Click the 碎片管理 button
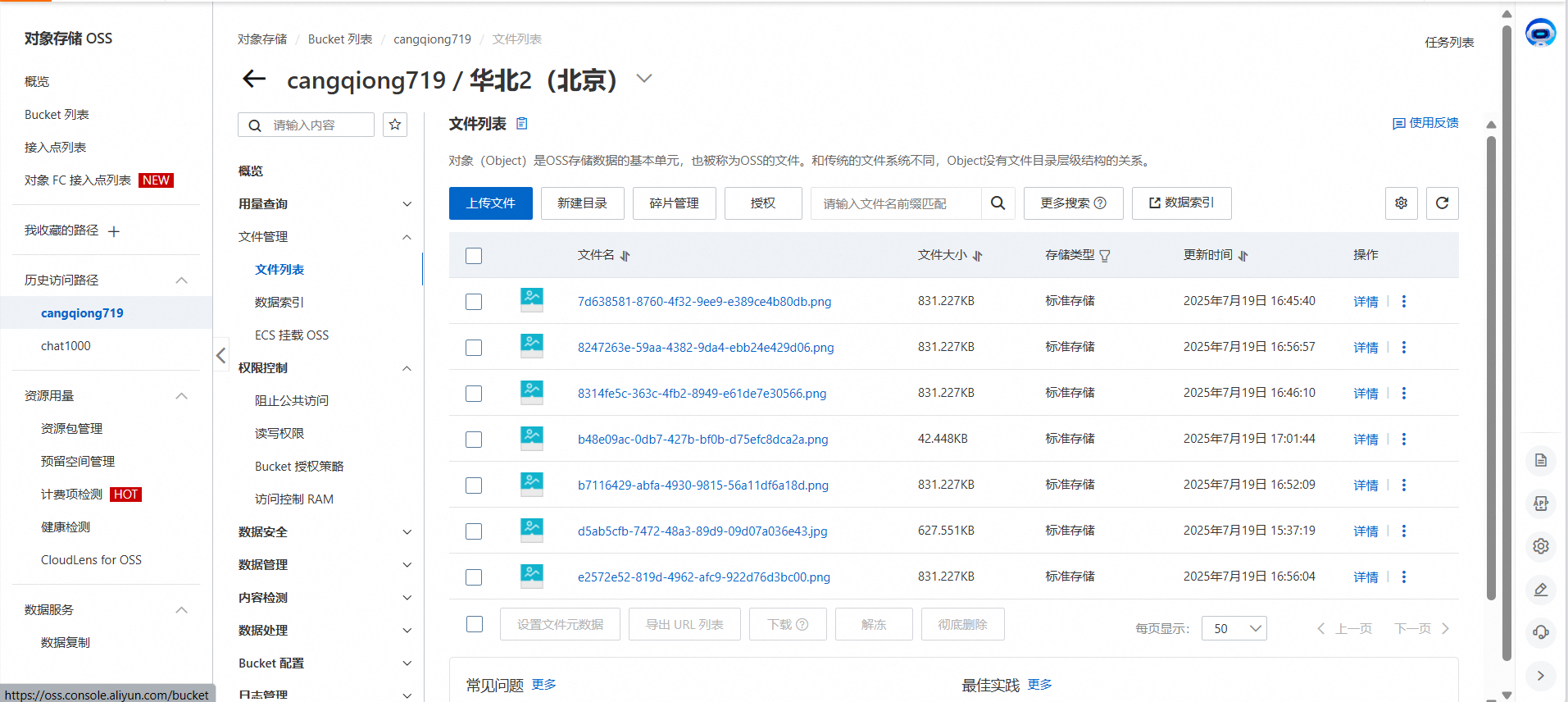 click(x=675, y=203)
